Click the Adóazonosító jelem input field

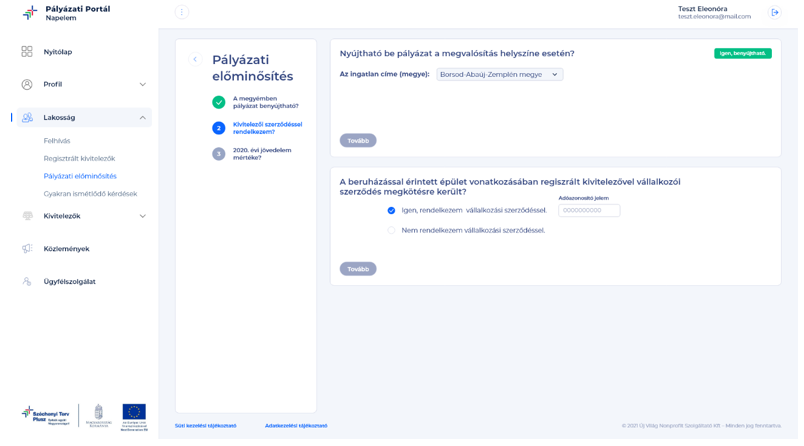589,210
